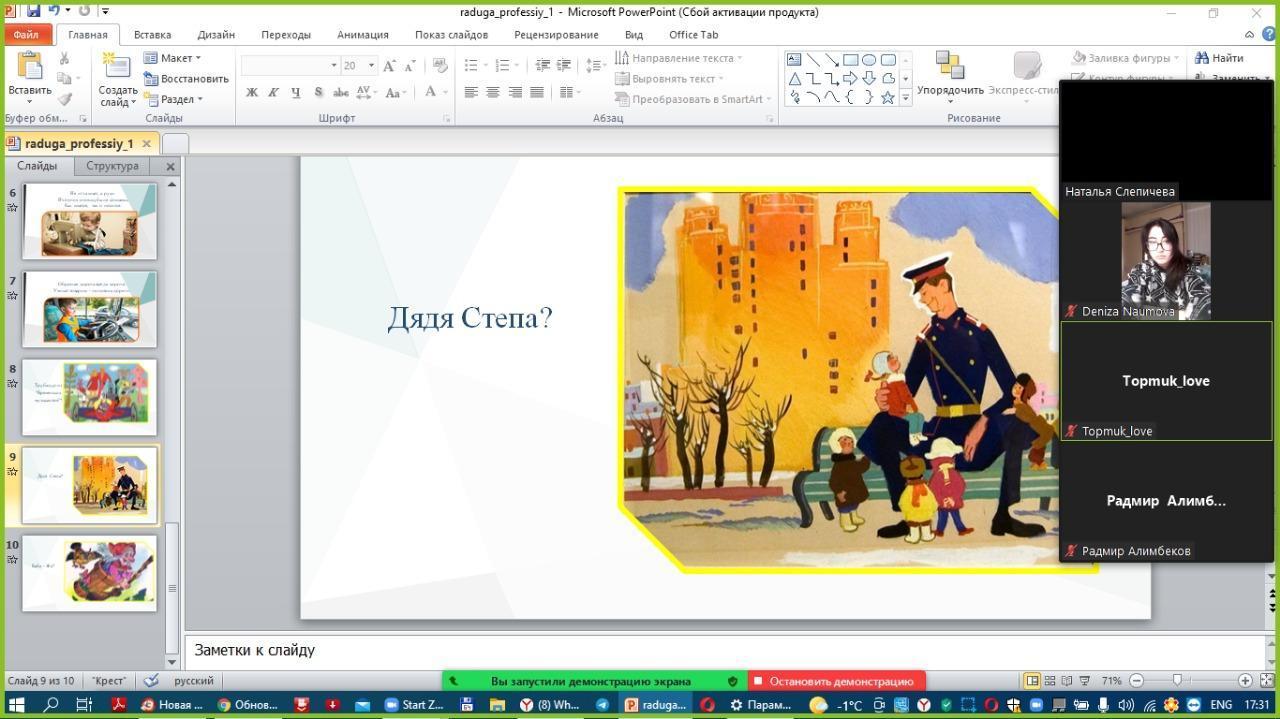
Task: Click the Восстановить reset button
Action: [186, 79]
